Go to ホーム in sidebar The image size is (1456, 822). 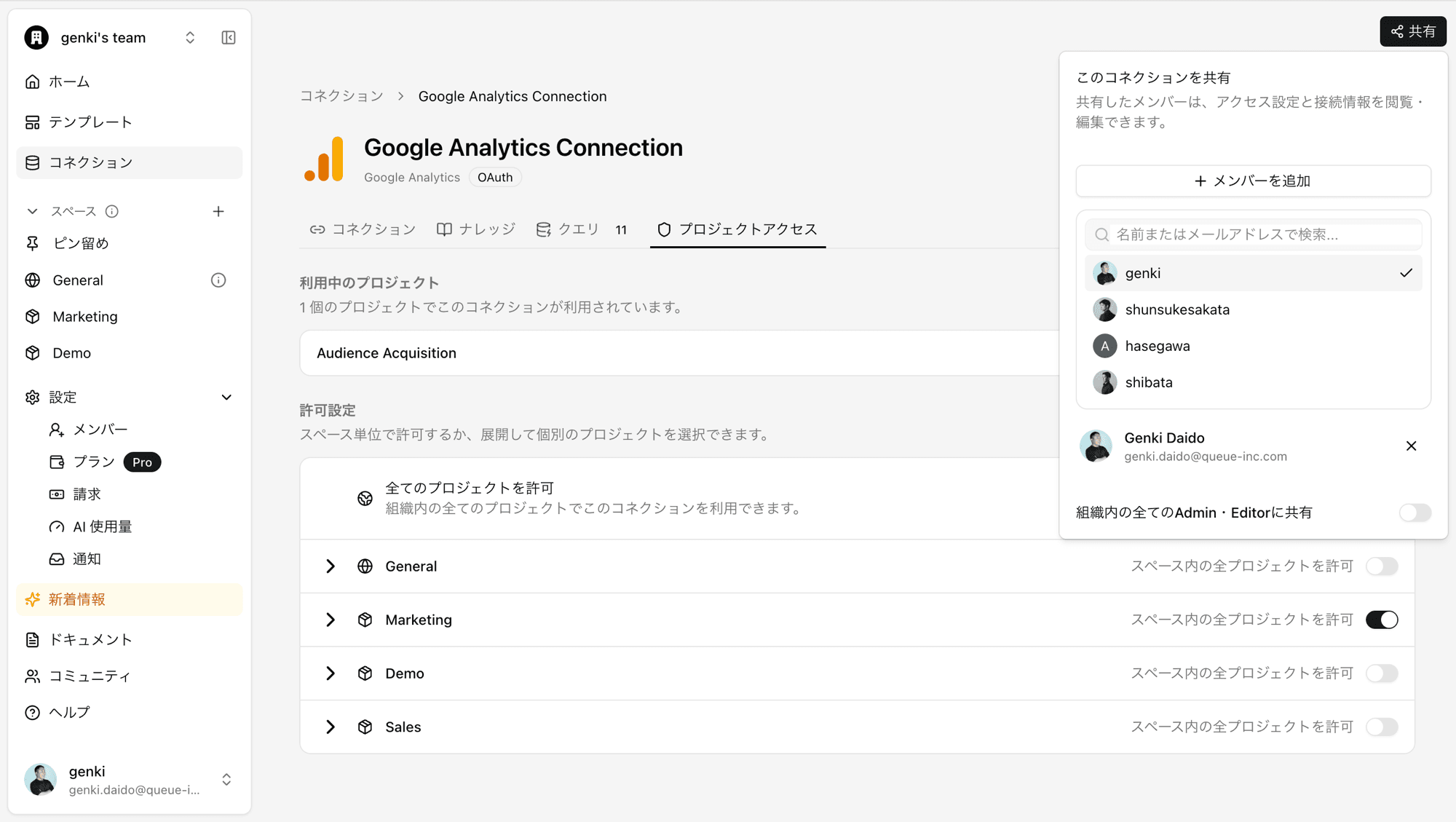[x=129, y=82]
